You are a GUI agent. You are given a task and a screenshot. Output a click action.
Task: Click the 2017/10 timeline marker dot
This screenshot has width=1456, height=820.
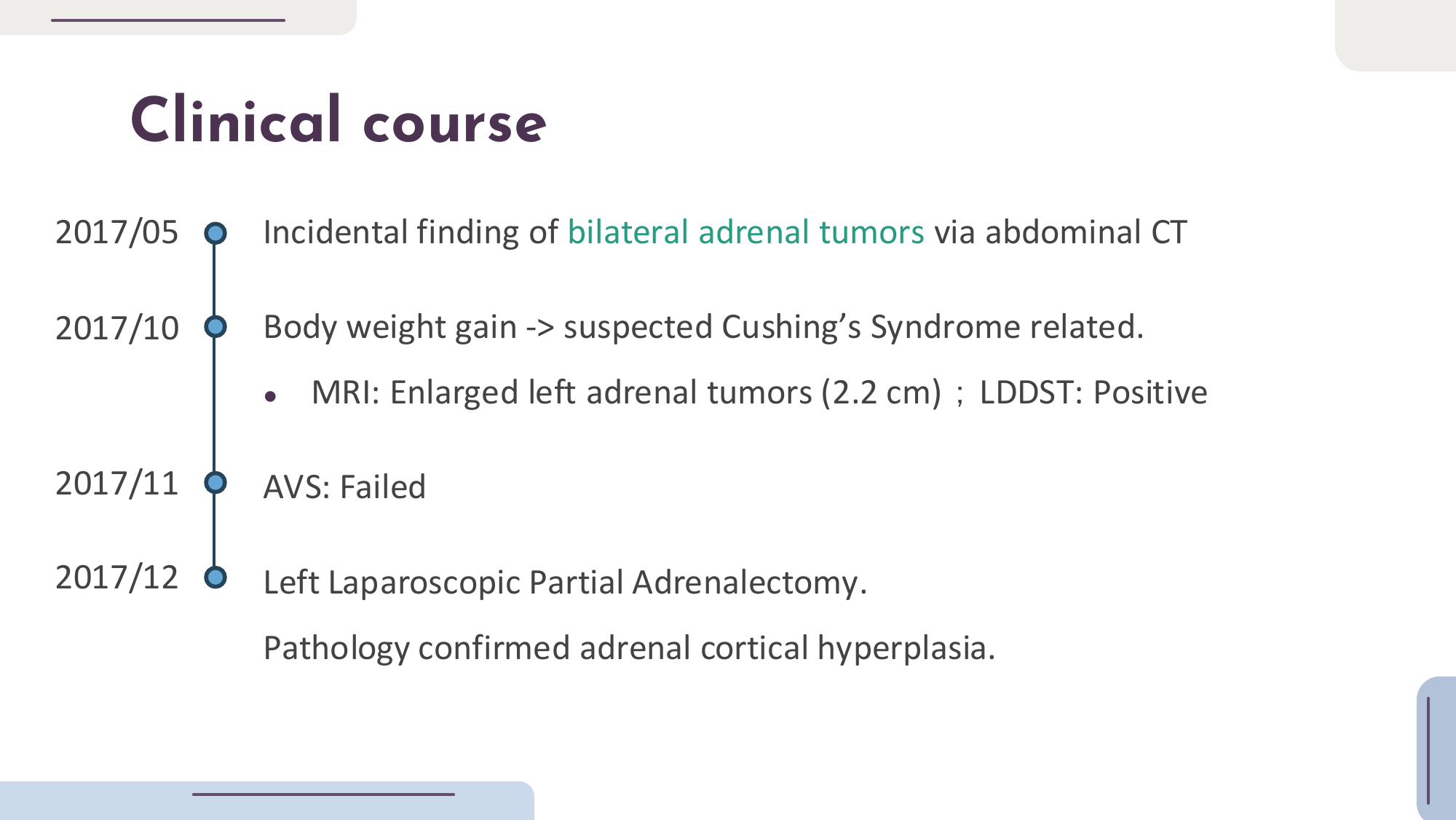(215, 327)
